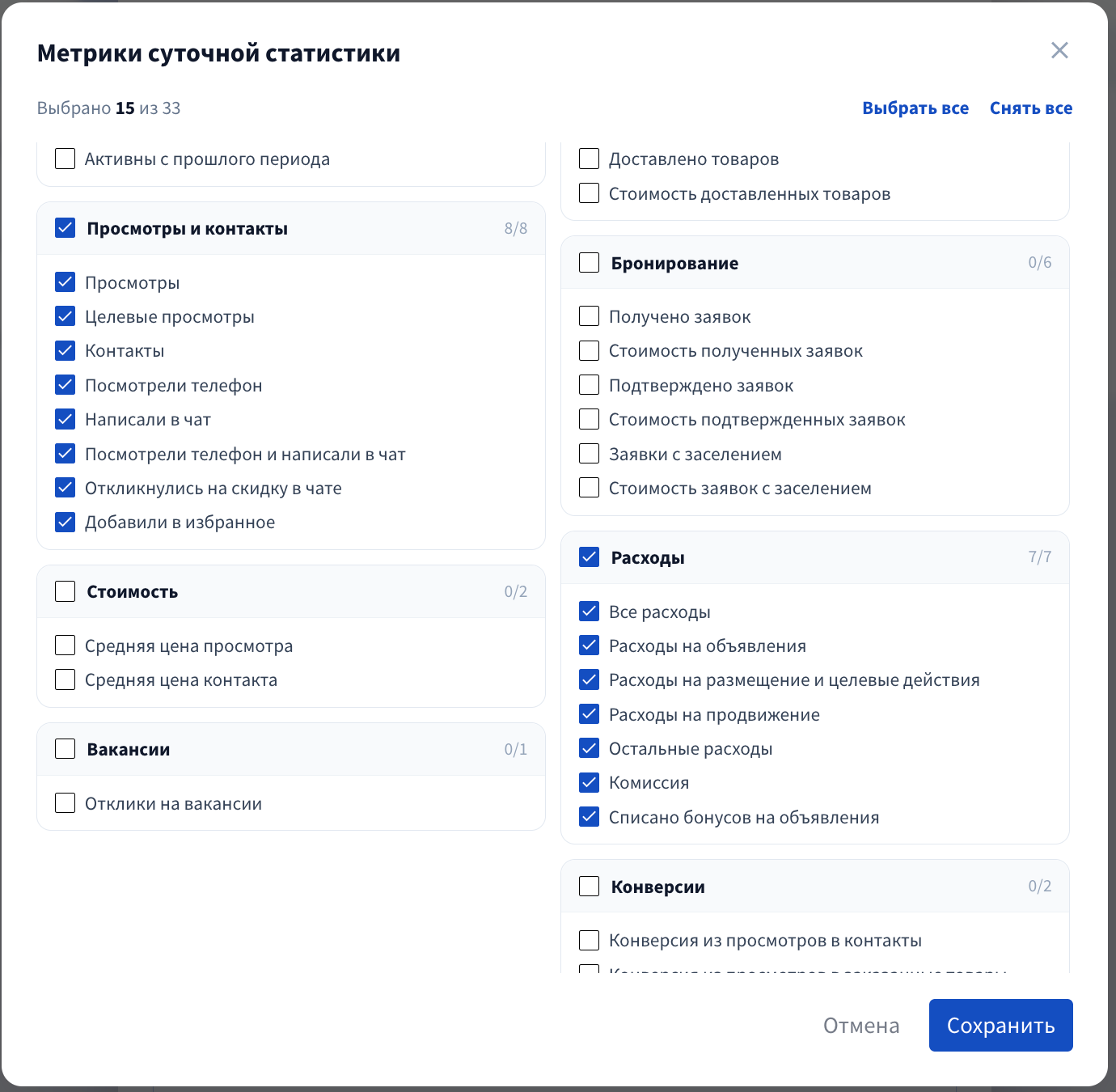Check the 'Стоимость' group checkbox
The width and height of the screenshot is (1116, 1092).
click(66, 591)
